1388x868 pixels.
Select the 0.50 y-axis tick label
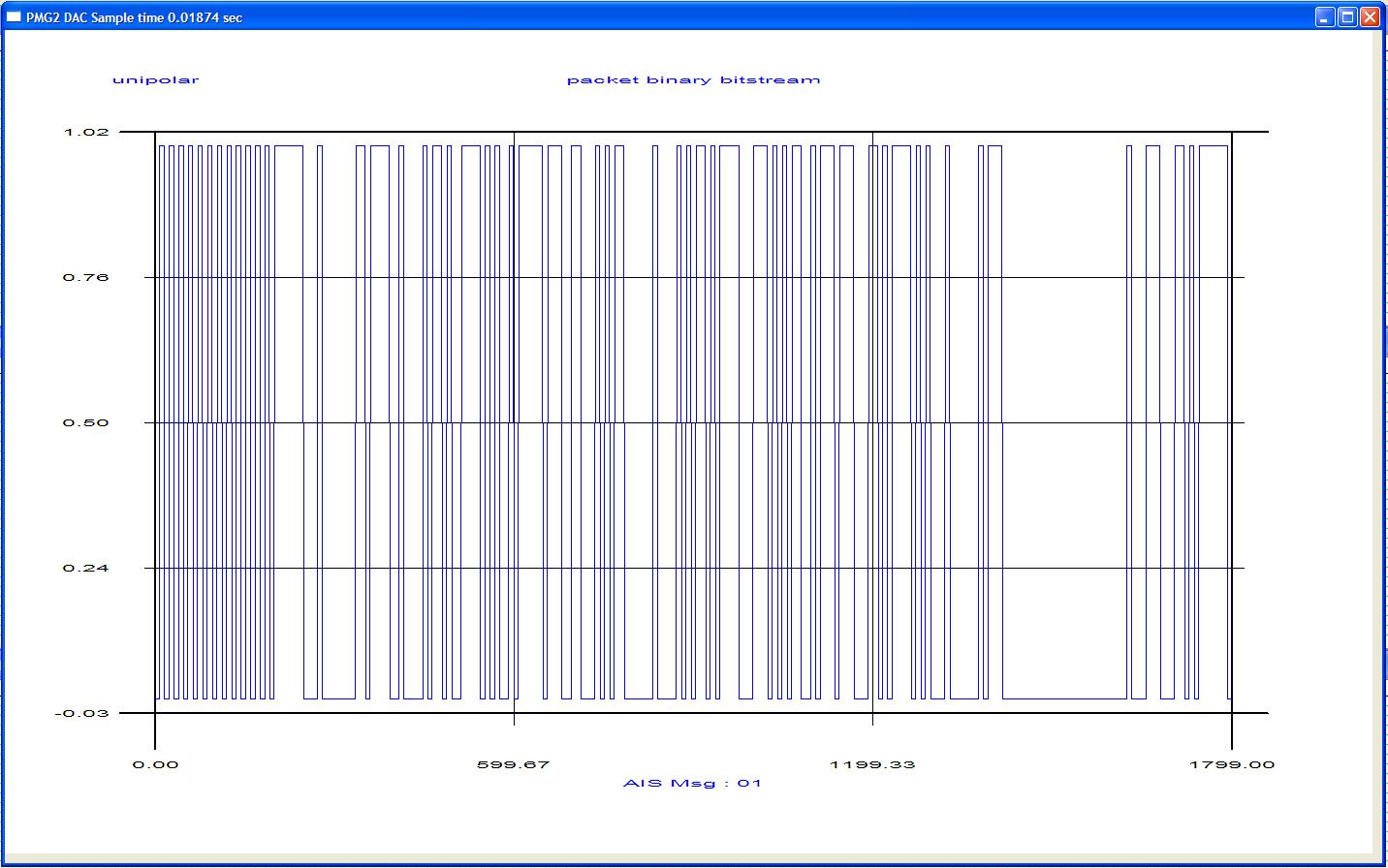click(x=86, y=422)
